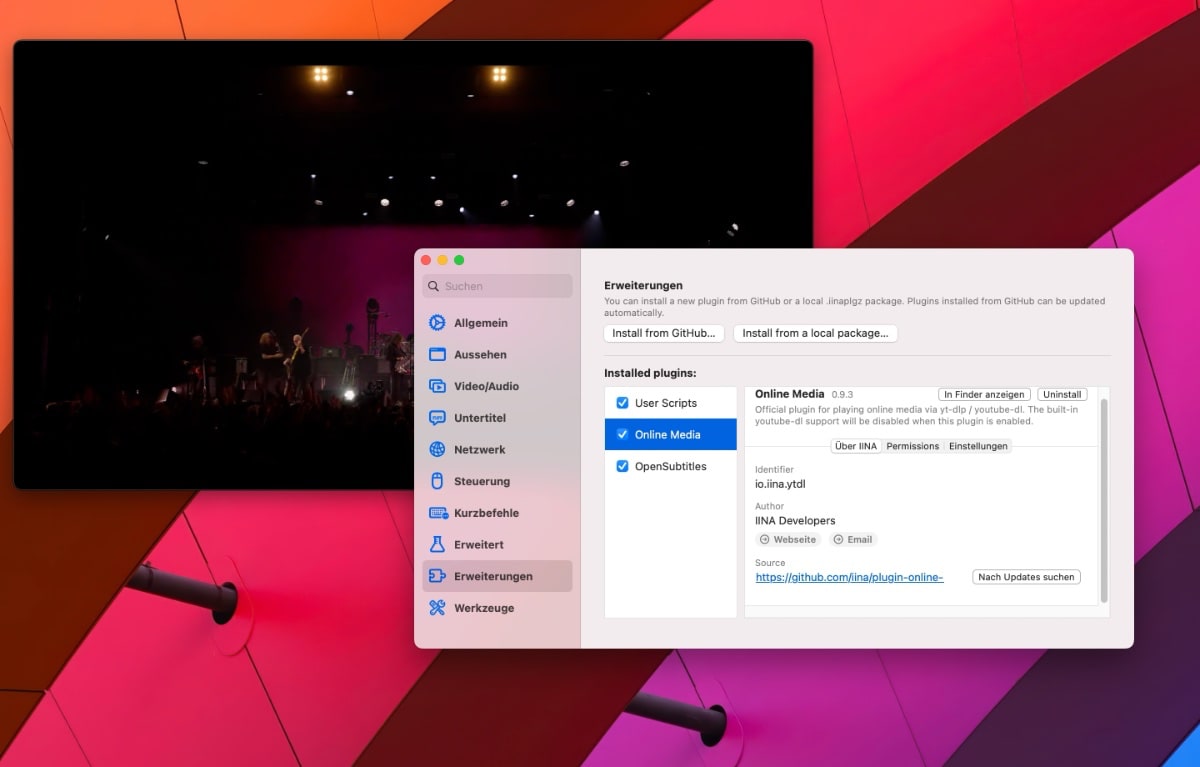Switch to the Permissions tab

912,446
